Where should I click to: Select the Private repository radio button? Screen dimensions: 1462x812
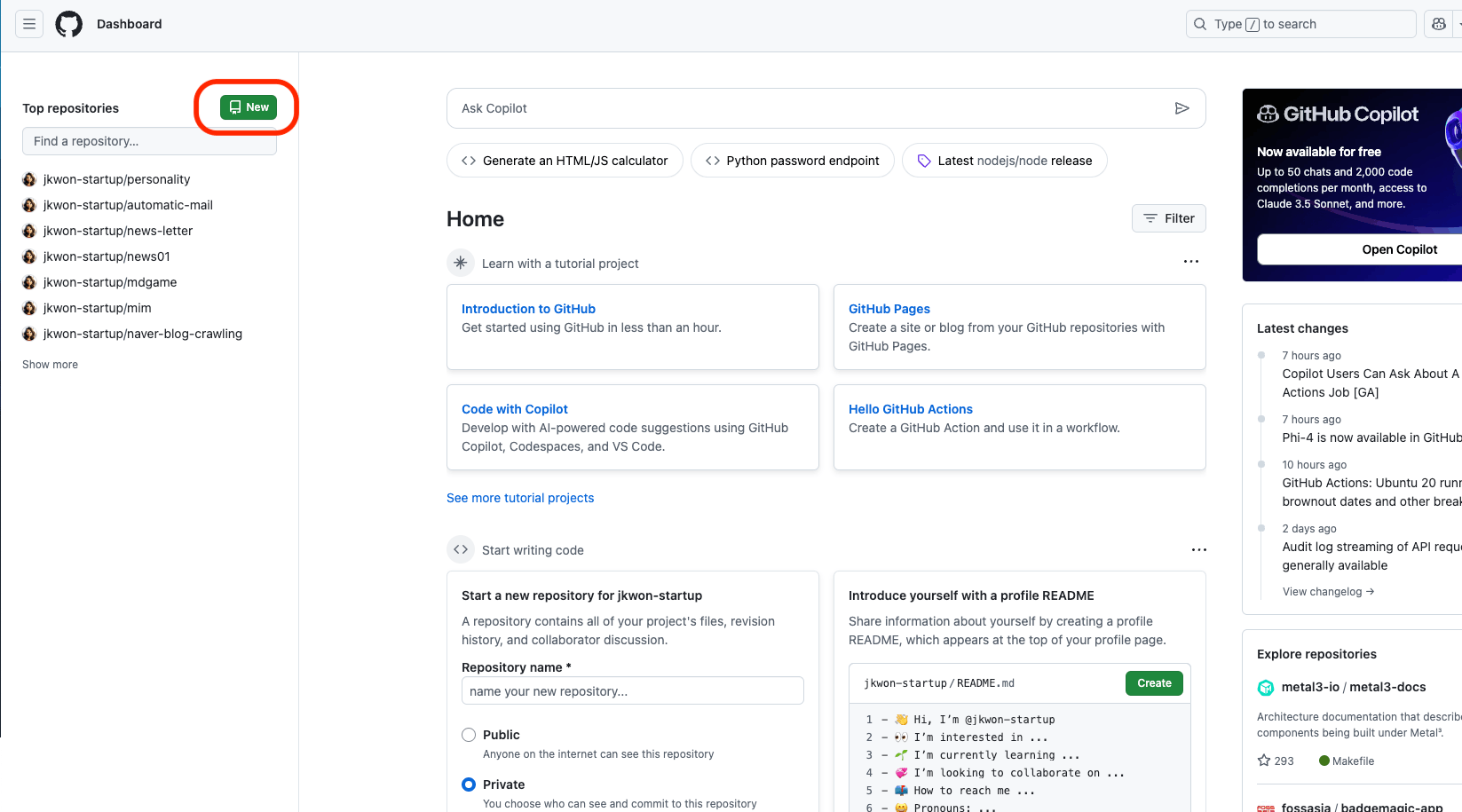pos(469,784)
